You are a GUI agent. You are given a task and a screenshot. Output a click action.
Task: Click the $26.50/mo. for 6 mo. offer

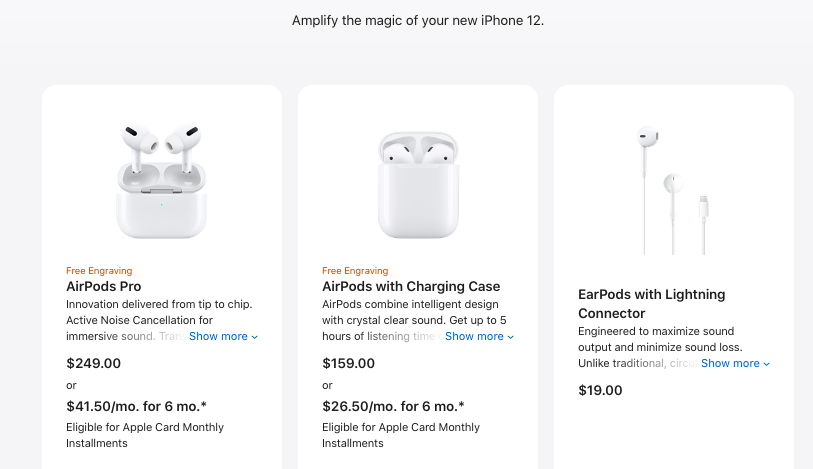point(393,406)
